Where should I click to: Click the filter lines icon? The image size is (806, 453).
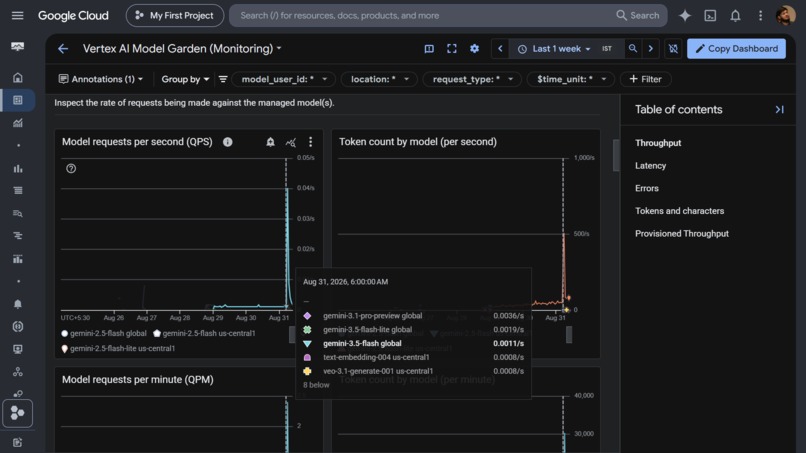pyautogui.click(x=223, y=79)
